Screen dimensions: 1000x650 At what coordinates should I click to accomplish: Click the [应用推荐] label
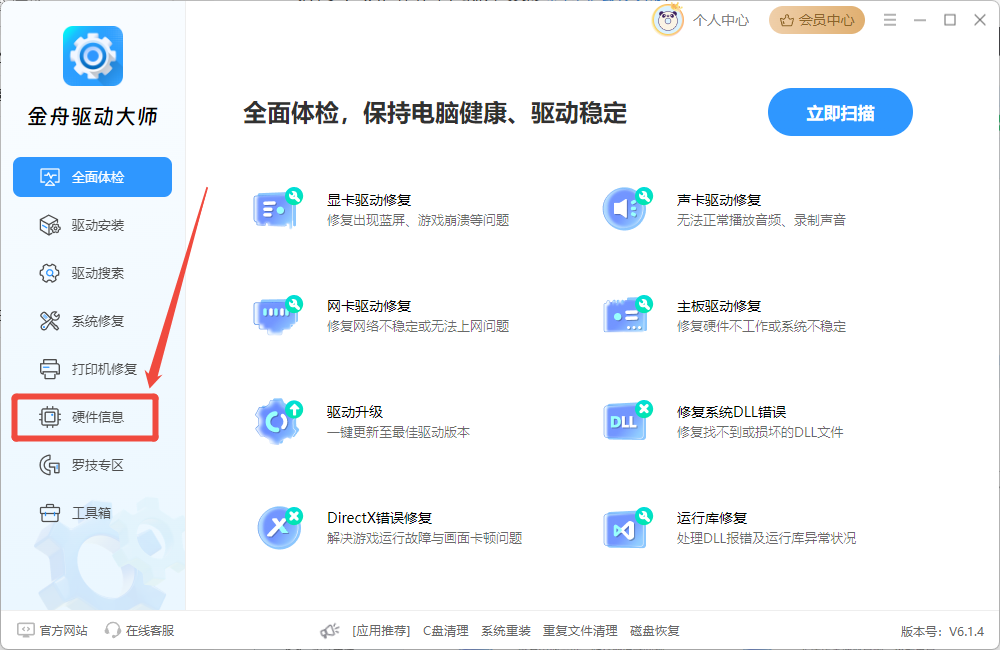tap(381, 631)
